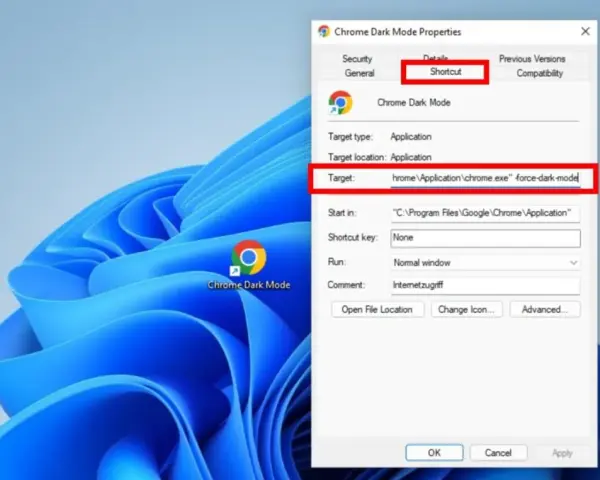Click the 'Chrome Dark Mode Properties' title text
Screen dimensions: 600x480
point(398,32)
